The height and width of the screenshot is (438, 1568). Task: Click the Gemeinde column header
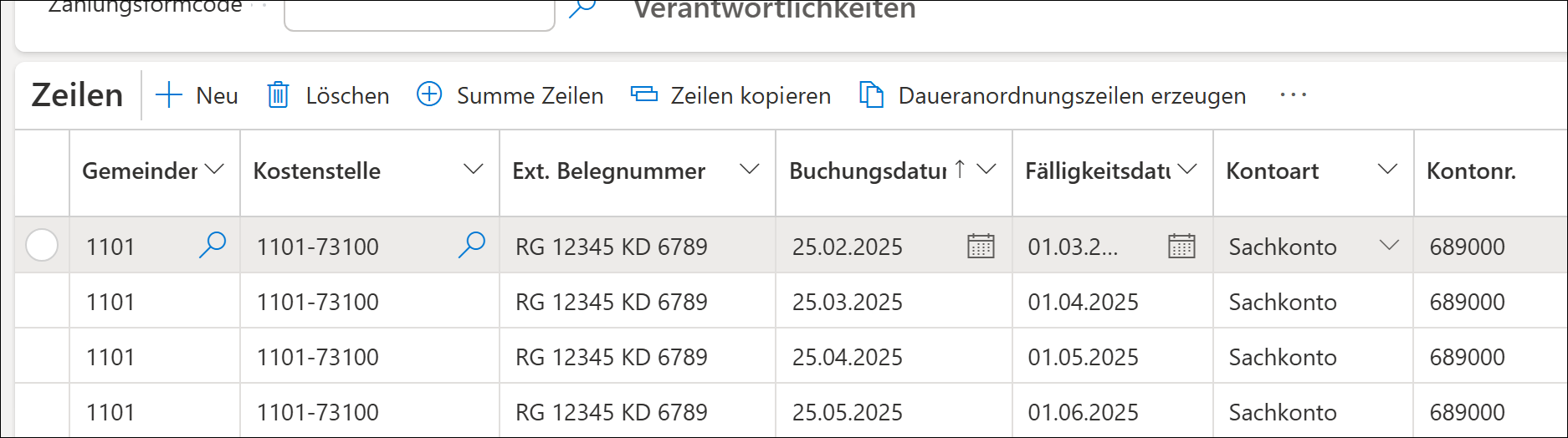coord(139,171)
